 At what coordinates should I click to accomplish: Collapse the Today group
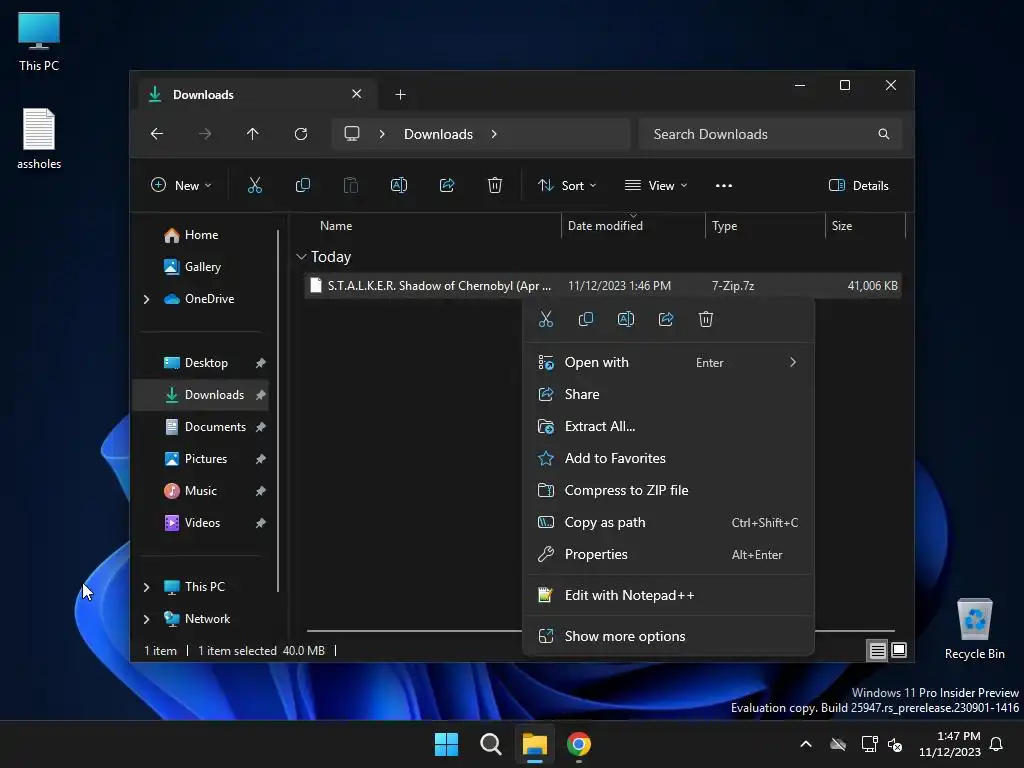(301, 257)
